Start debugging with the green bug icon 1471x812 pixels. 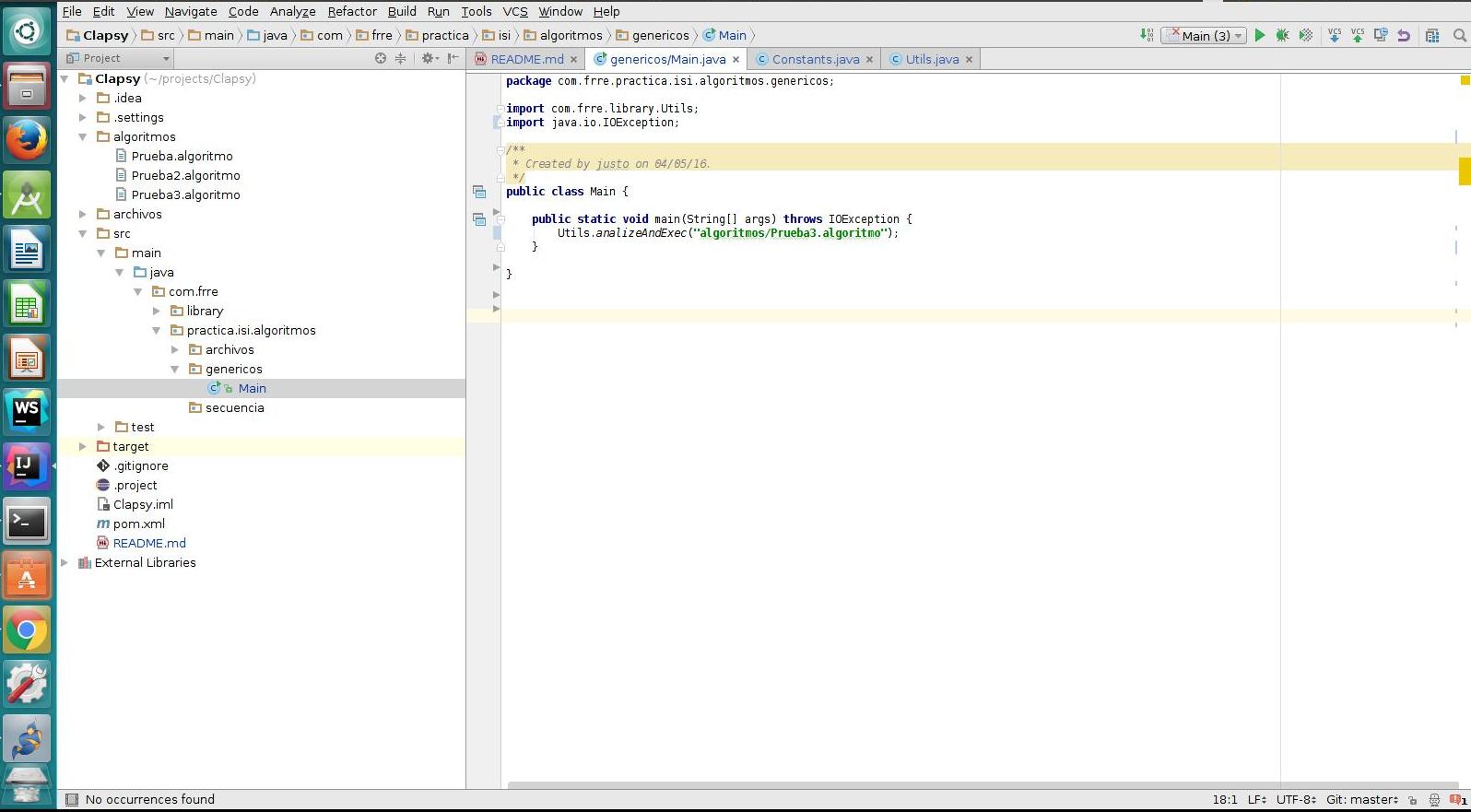click(1282, 36)
